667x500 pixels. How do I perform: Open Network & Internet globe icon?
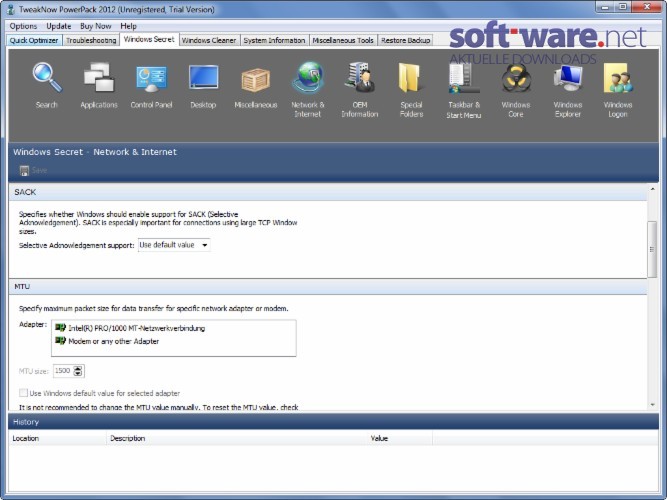pos(308,77)
